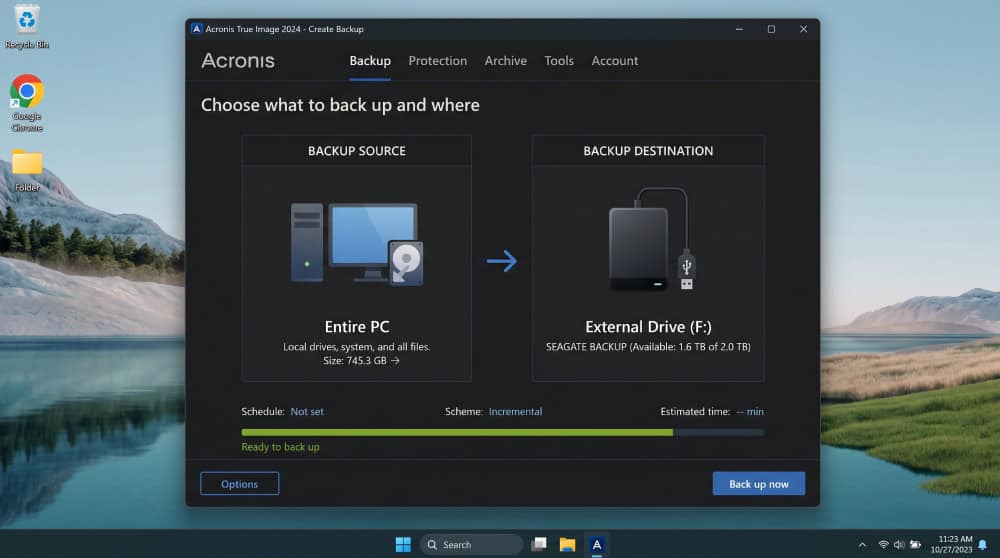
Task: Click the SEAGATE BACKUP availability text
Action: pos(649,347)
